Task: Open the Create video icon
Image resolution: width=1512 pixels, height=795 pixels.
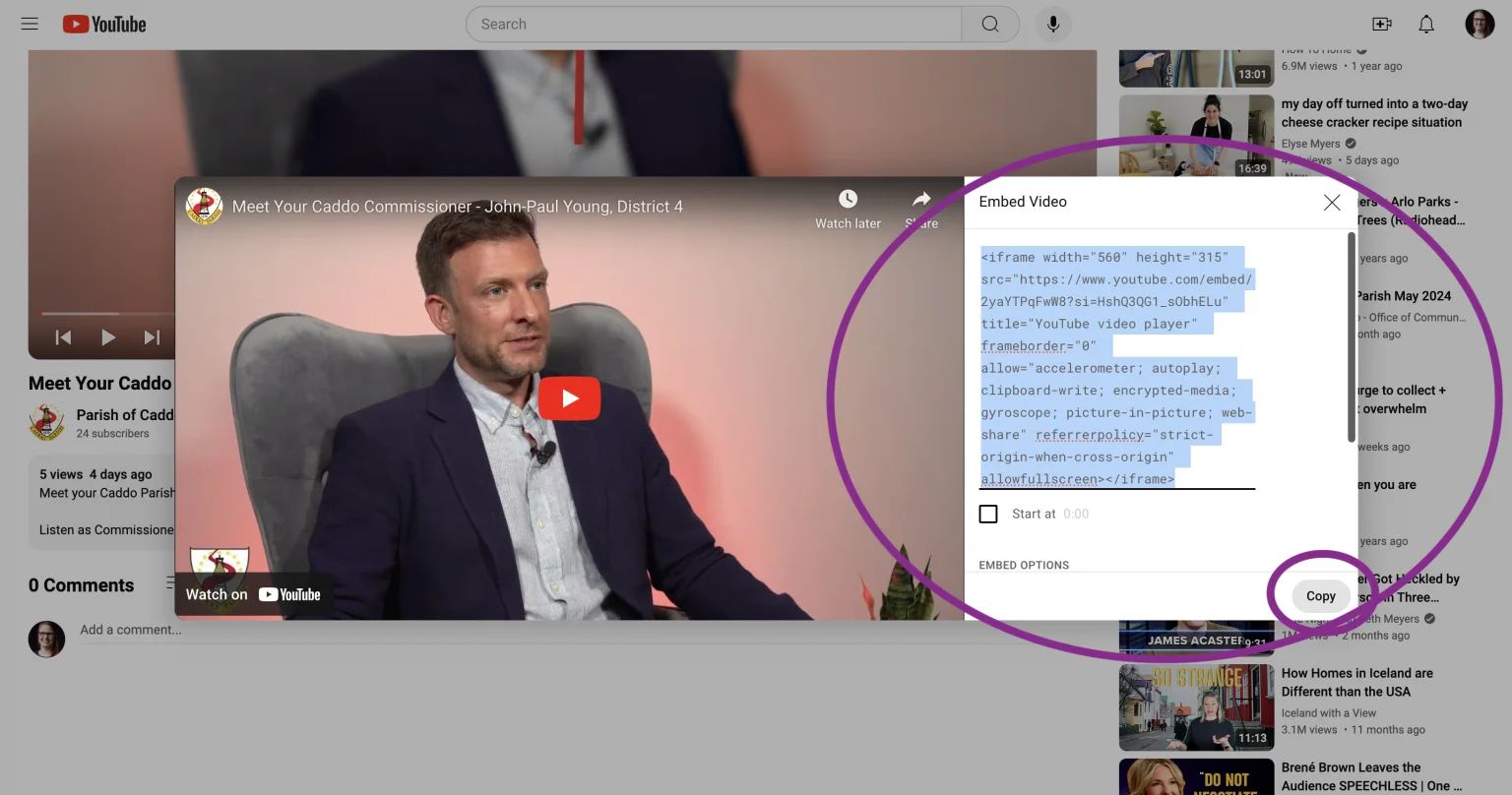Action: pyautogui.click(x=1382, y=25)
